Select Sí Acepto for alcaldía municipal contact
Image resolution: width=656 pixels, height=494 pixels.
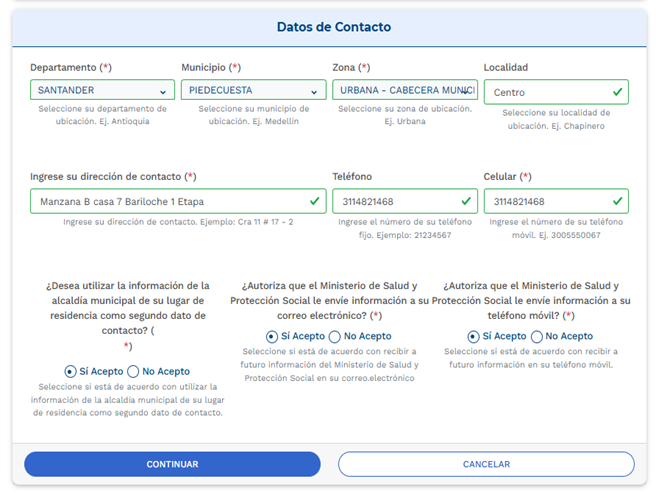pyautogui.click(x=70, y=371)
